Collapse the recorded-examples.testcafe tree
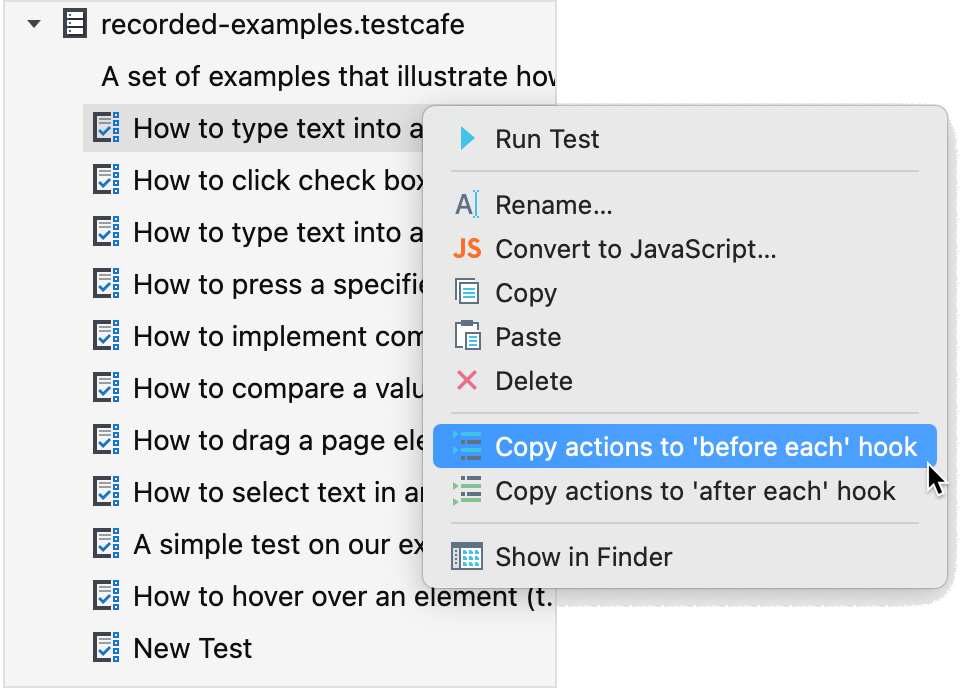The width and height of the screenshot is (977, 688). pyautogui.click(x=33, y=23)
